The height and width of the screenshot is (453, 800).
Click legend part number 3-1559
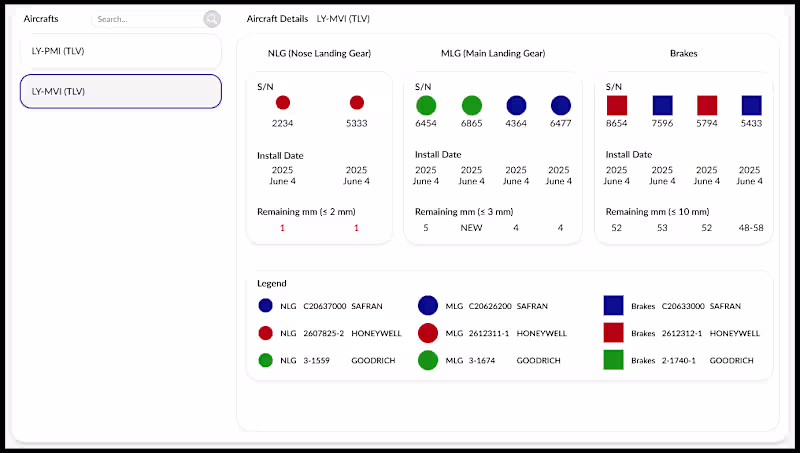[316, 361]
